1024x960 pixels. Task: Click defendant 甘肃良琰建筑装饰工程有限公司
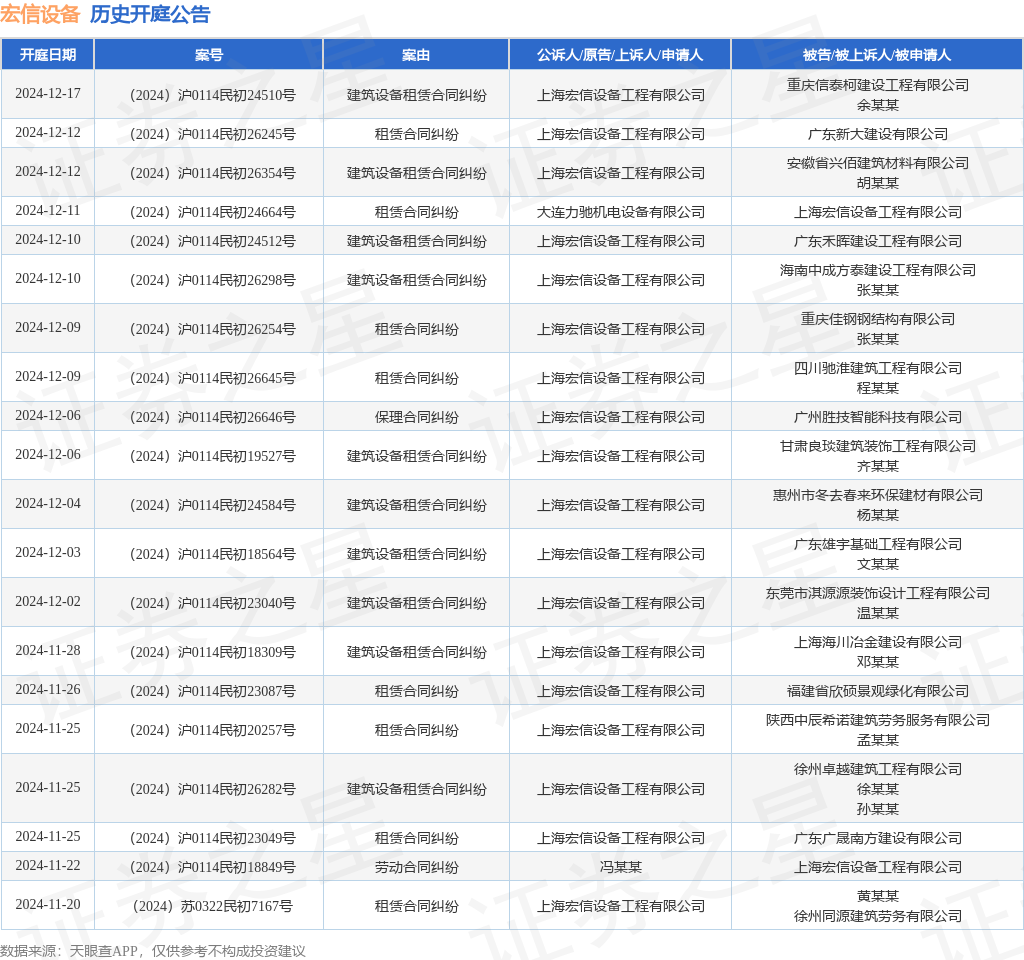coord(878,446)
